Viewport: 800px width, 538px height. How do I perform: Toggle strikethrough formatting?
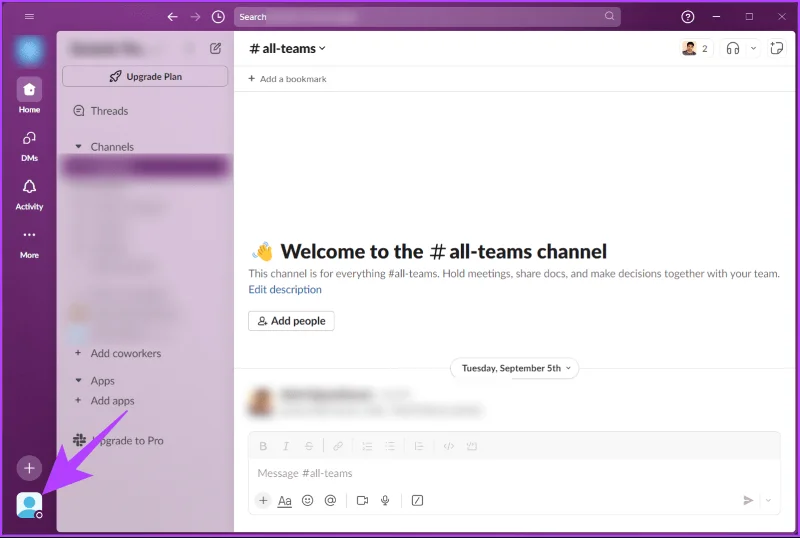309,446
